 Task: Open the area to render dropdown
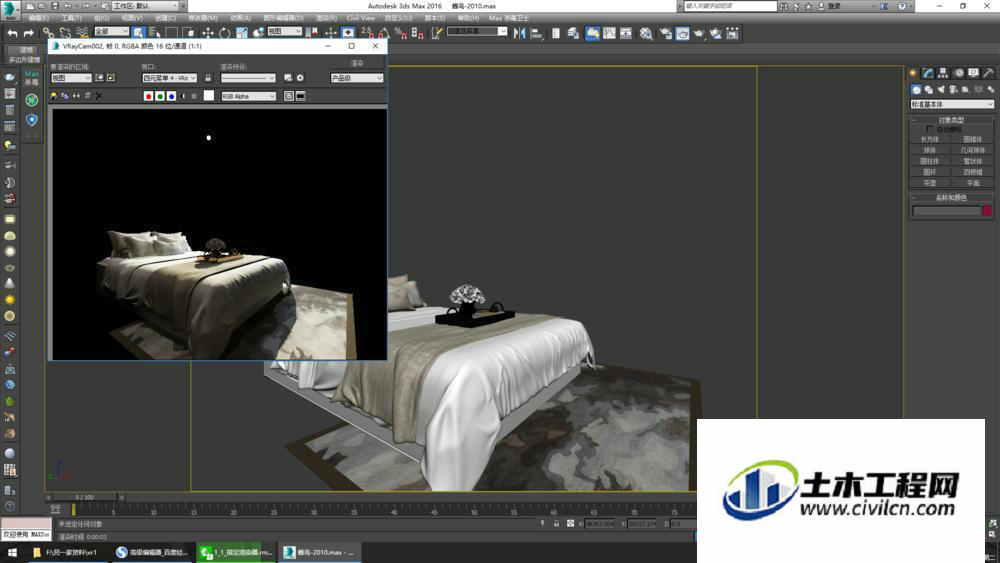71,78
